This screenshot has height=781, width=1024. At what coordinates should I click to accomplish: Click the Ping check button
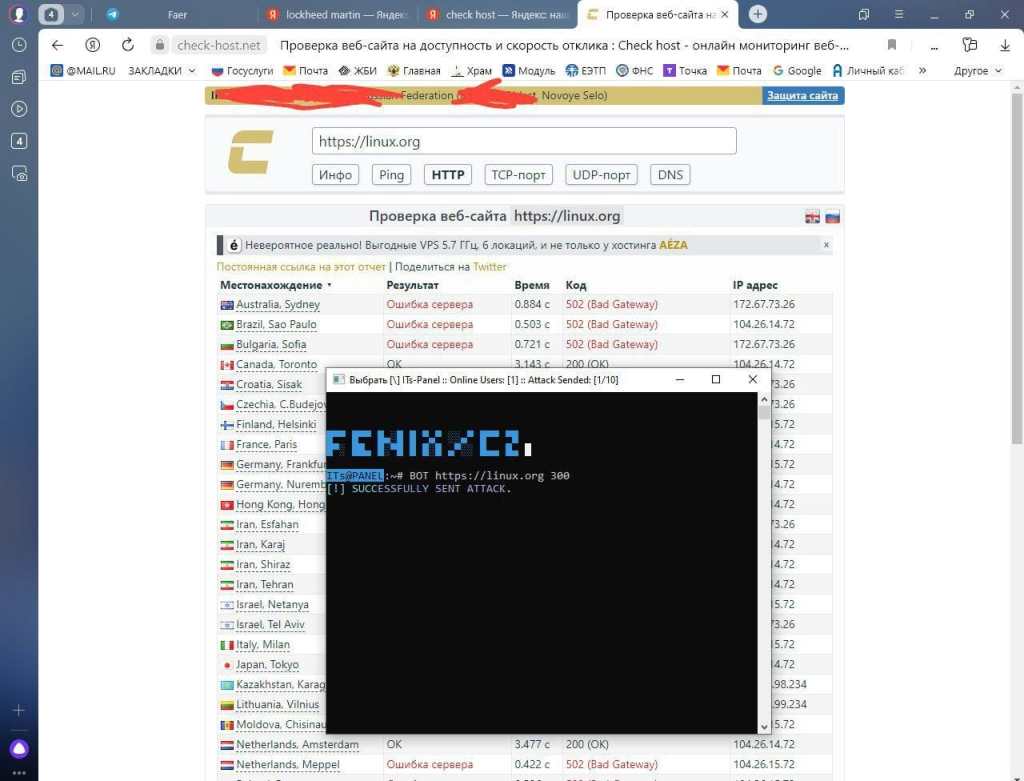(391, 175)
